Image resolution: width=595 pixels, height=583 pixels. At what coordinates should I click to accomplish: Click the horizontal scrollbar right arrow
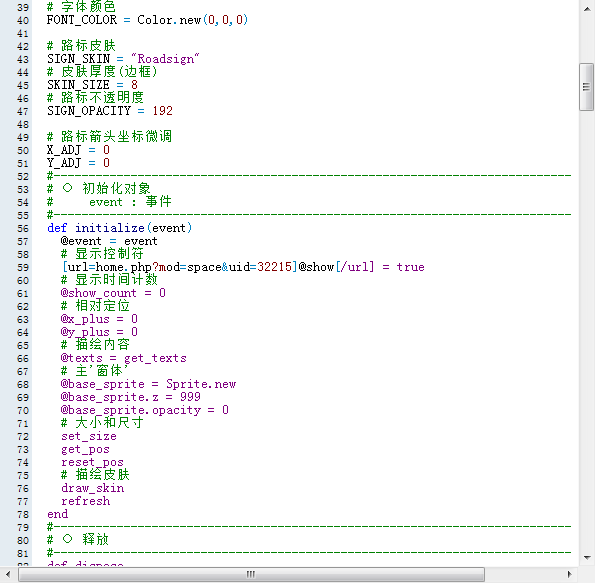(x=569, y=574)
